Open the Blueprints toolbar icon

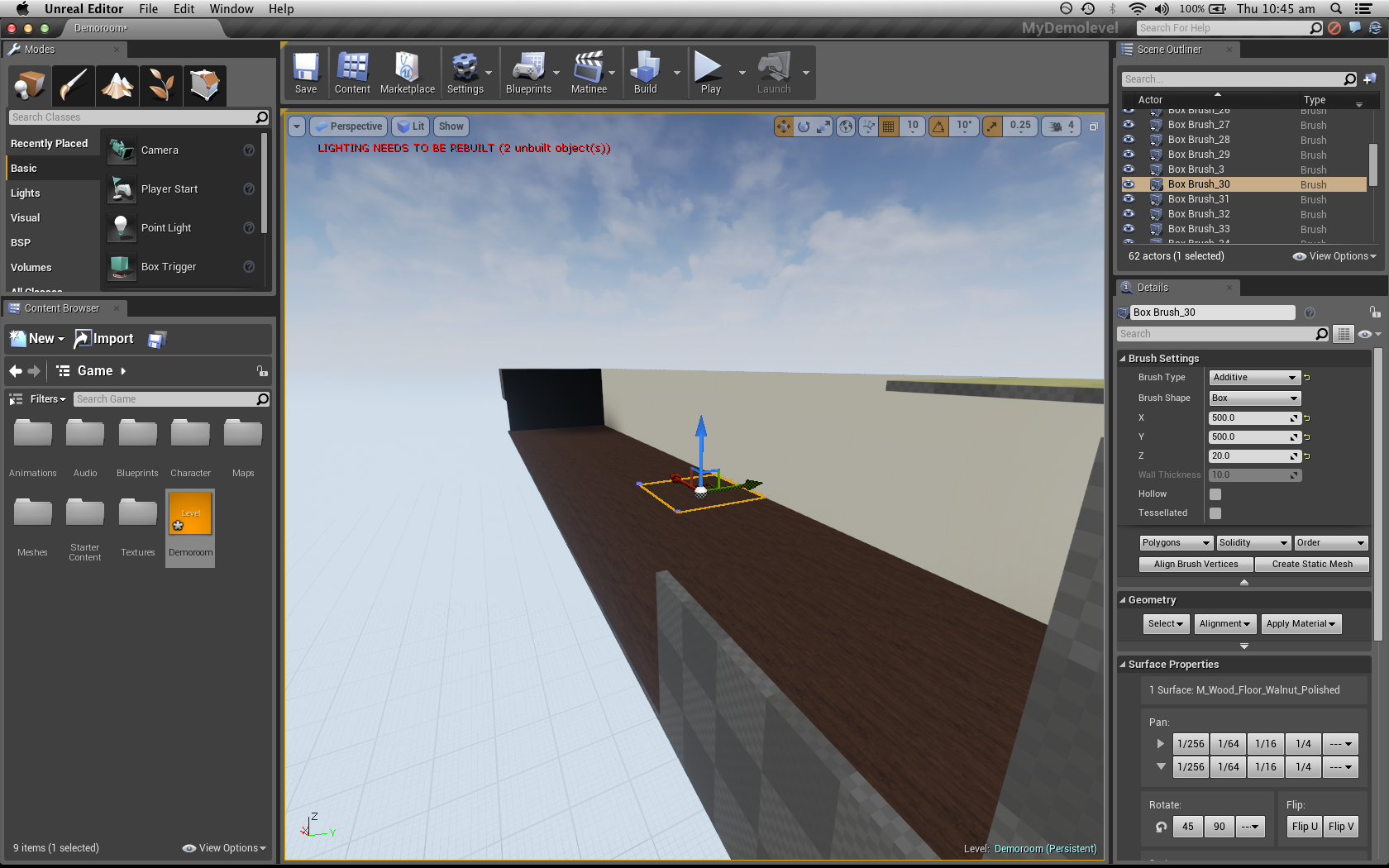528,73
